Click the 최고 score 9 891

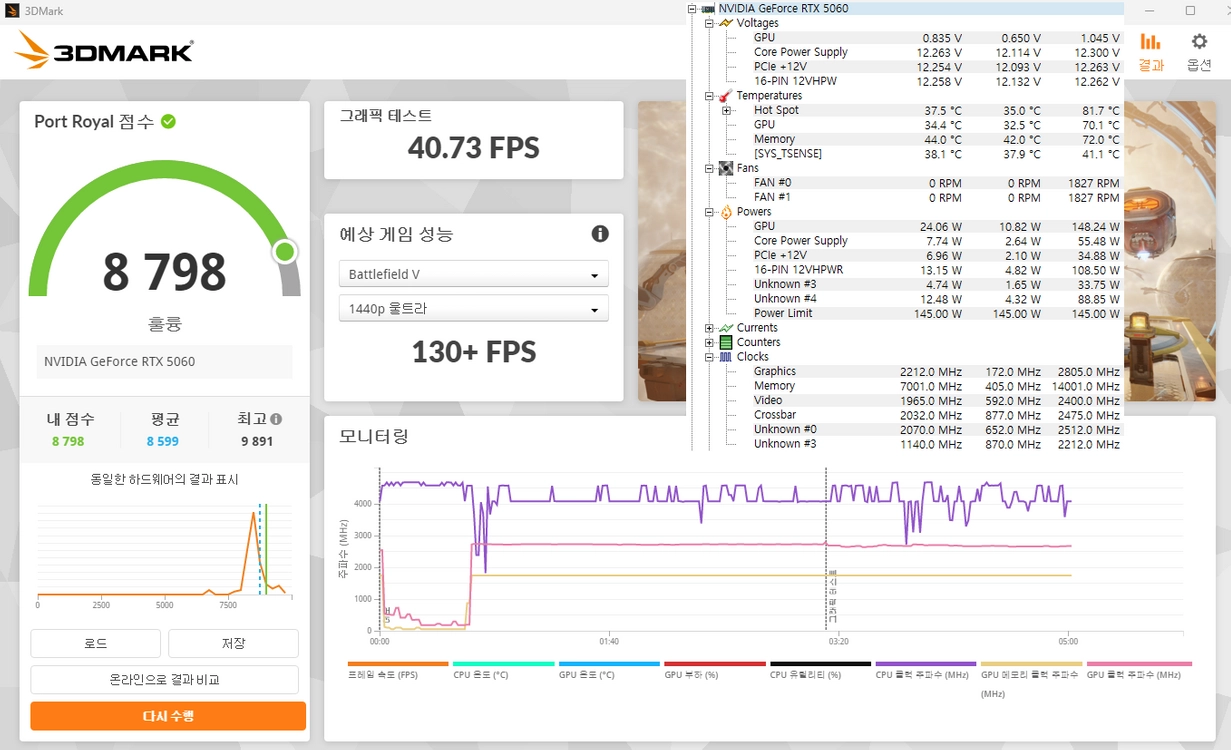pos(257,441)
